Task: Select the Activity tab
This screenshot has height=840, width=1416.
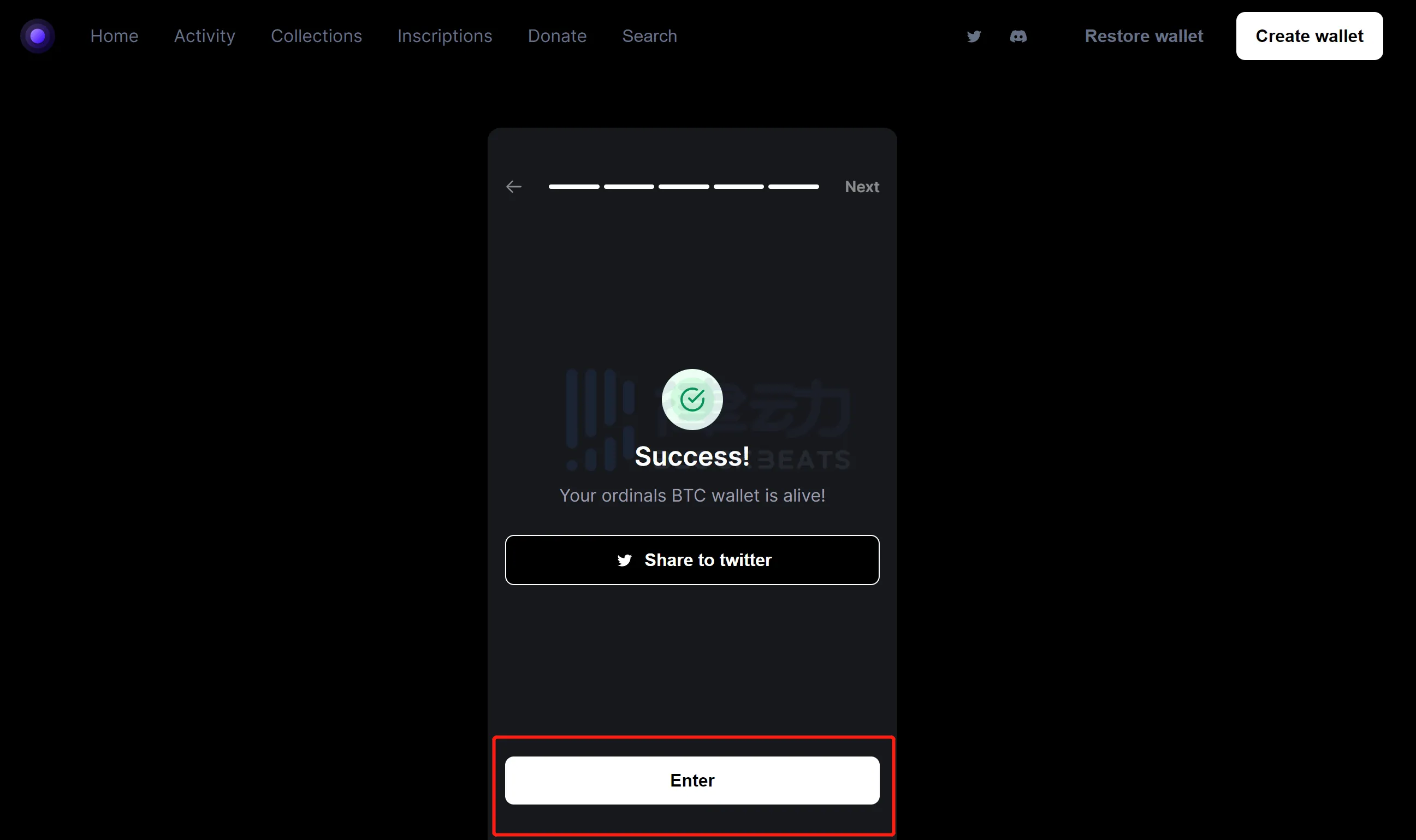Action: (205, 36)
